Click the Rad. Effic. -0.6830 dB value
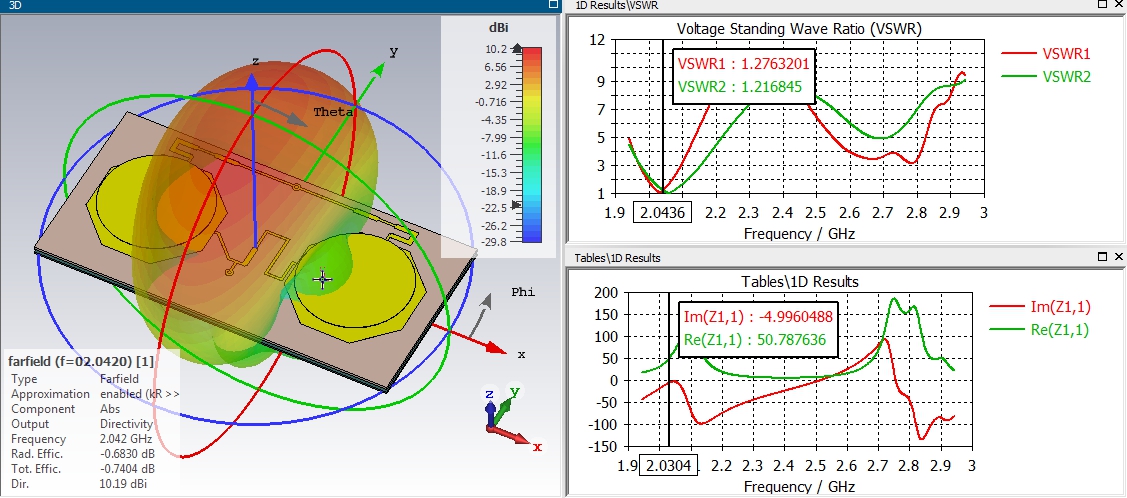1127x498 pixels. tap(127, 454)
